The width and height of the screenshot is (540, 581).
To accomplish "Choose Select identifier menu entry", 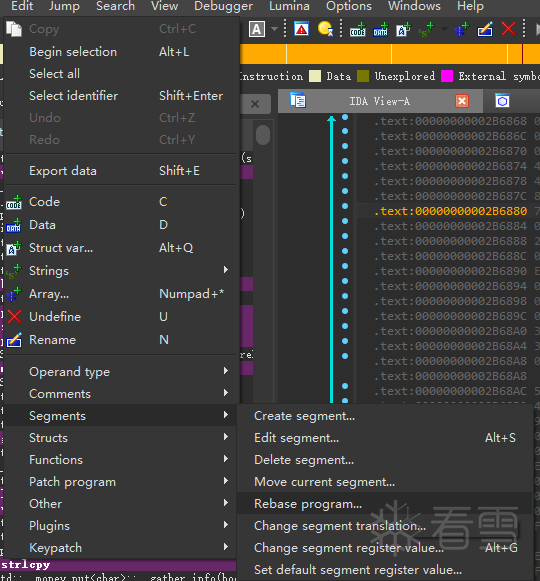I will [x=121, y=96].
